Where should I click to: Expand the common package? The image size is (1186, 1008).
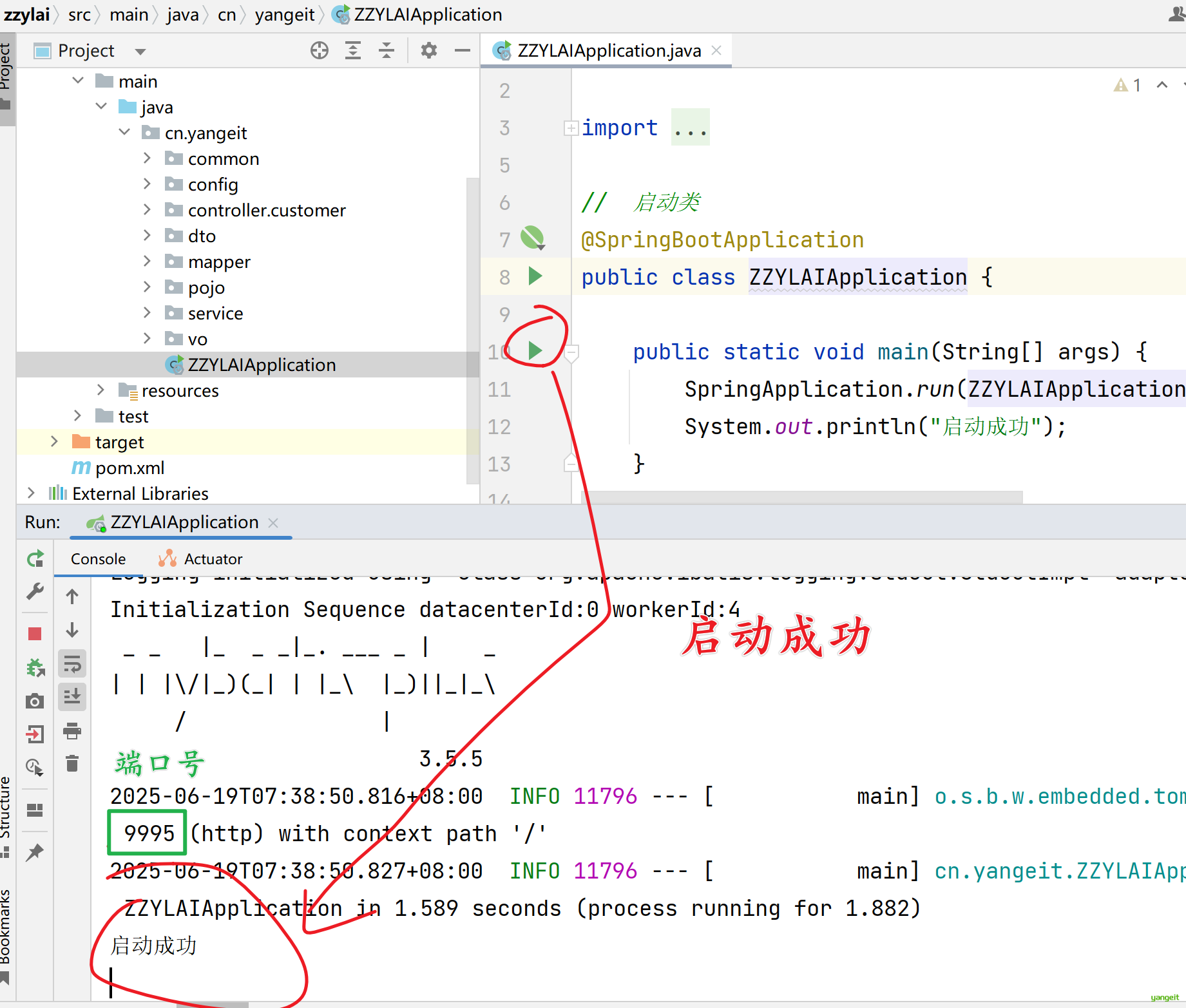pos(147,158)
